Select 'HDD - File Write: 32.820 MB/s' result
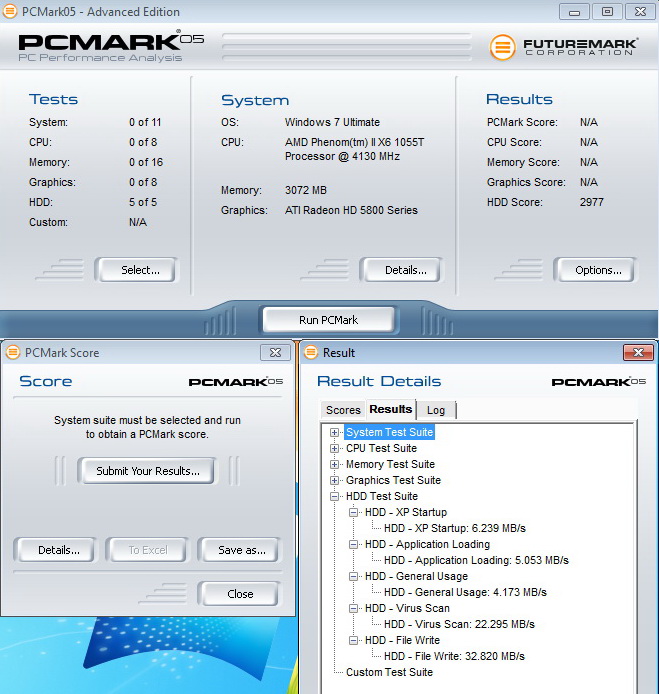This screenshot has width=659, height=694. [454, 656]
